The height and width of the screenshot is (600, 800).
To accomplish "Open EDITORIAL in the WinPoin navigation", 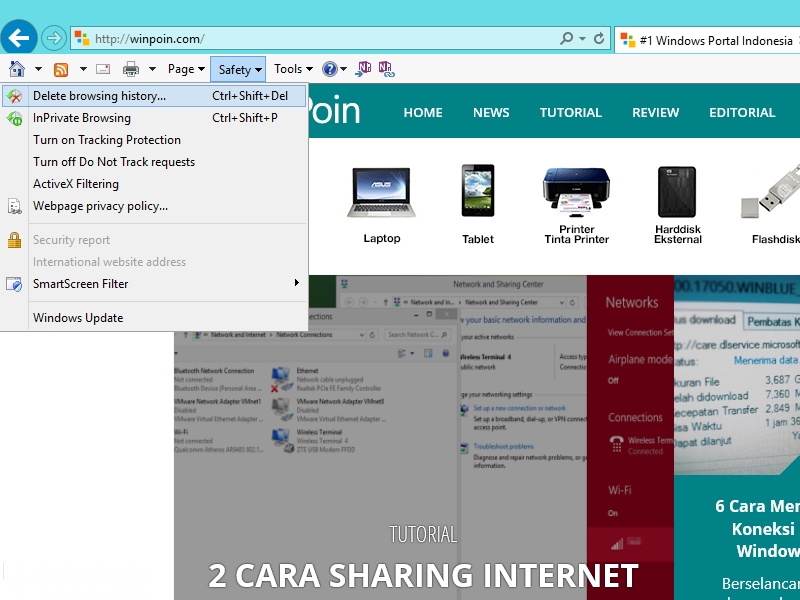I will click(742, 112).
